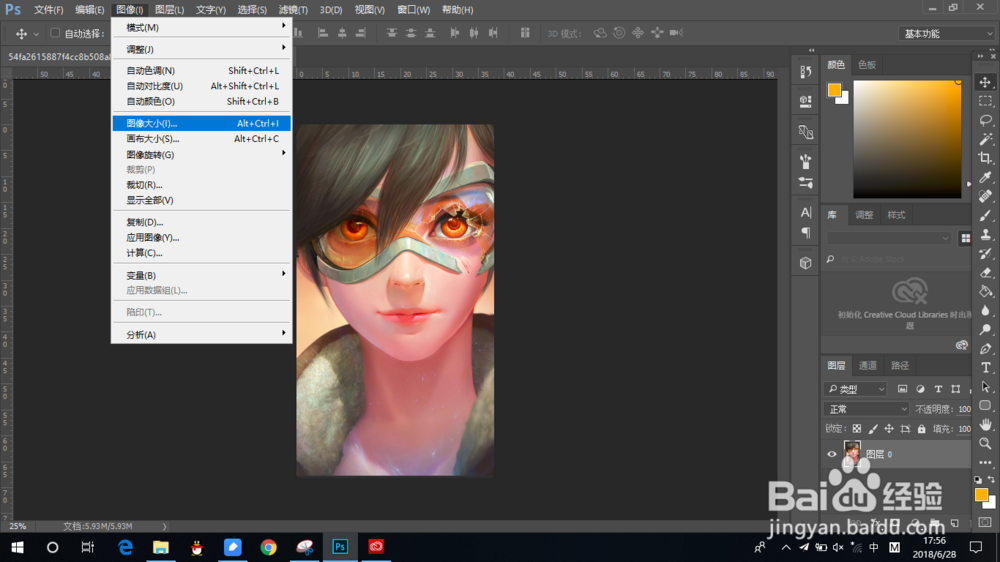Select the Crop tool
The image size is (1000, 562).
click(985, 158)
